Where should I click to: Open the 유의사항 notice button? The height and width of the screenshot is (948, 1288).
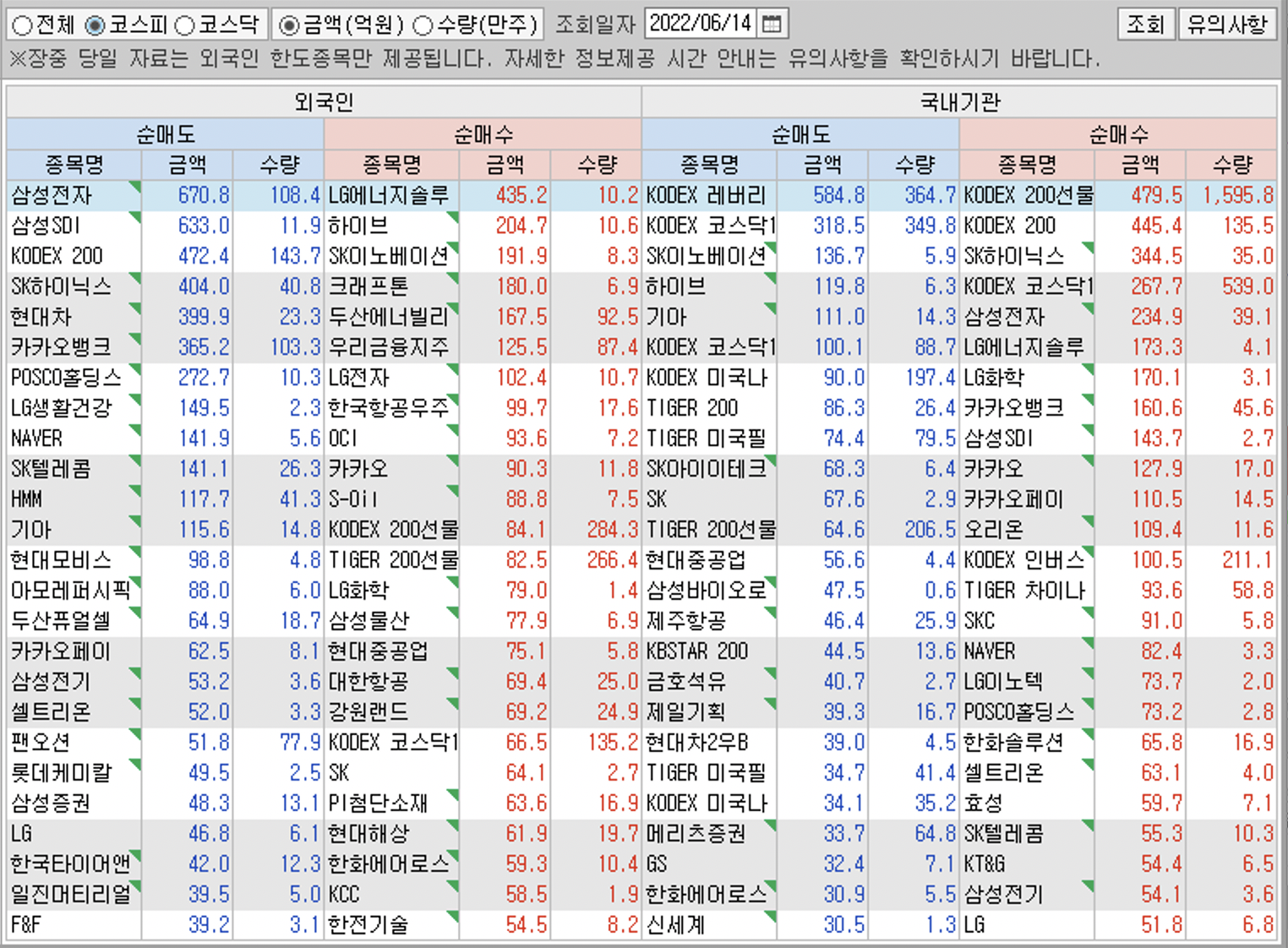coord(1228,24)
